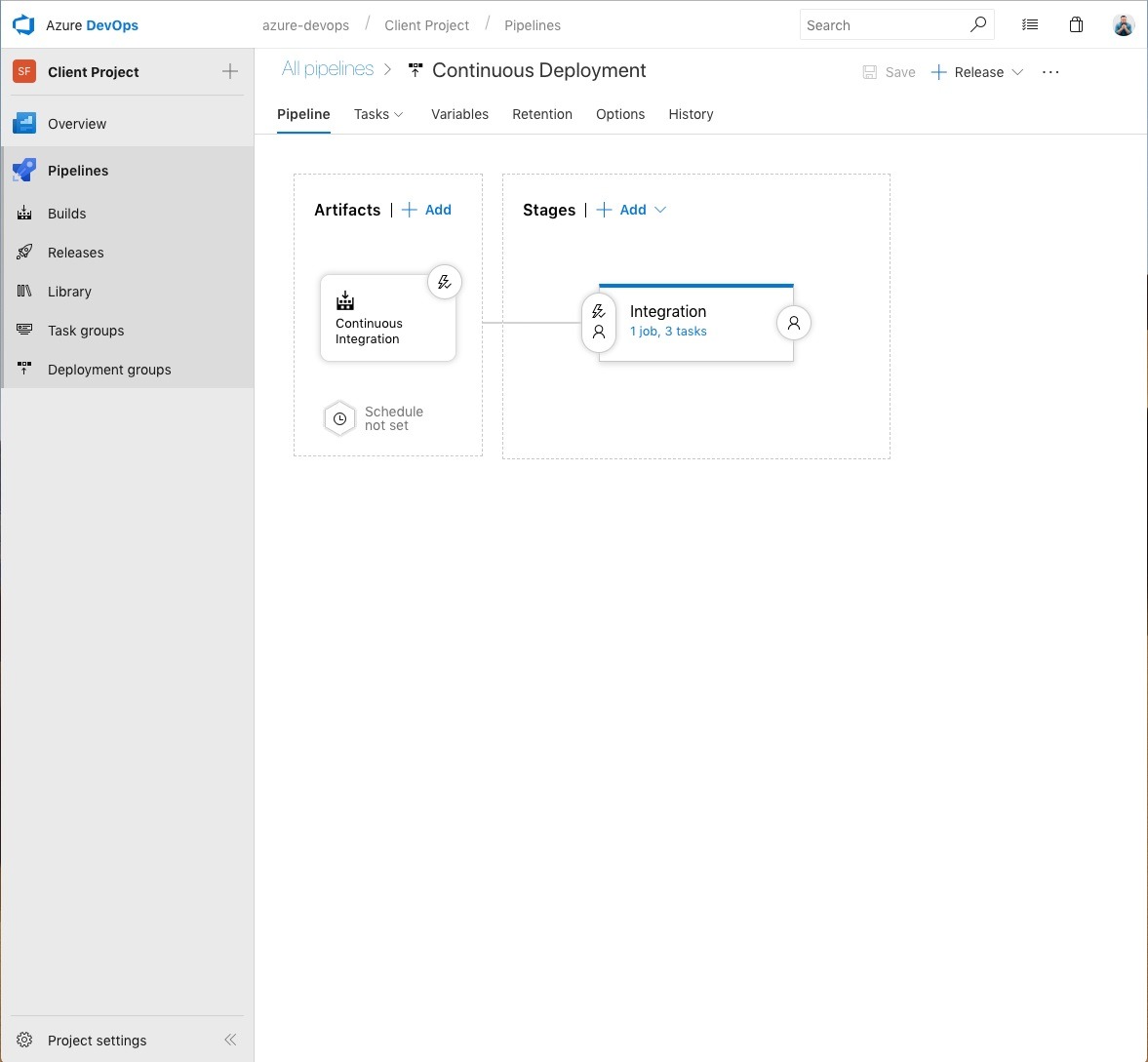The image size is (1148, 1062).
Task: Open the shopping bag marketplace icon
Action: (x=1076, y=25)
